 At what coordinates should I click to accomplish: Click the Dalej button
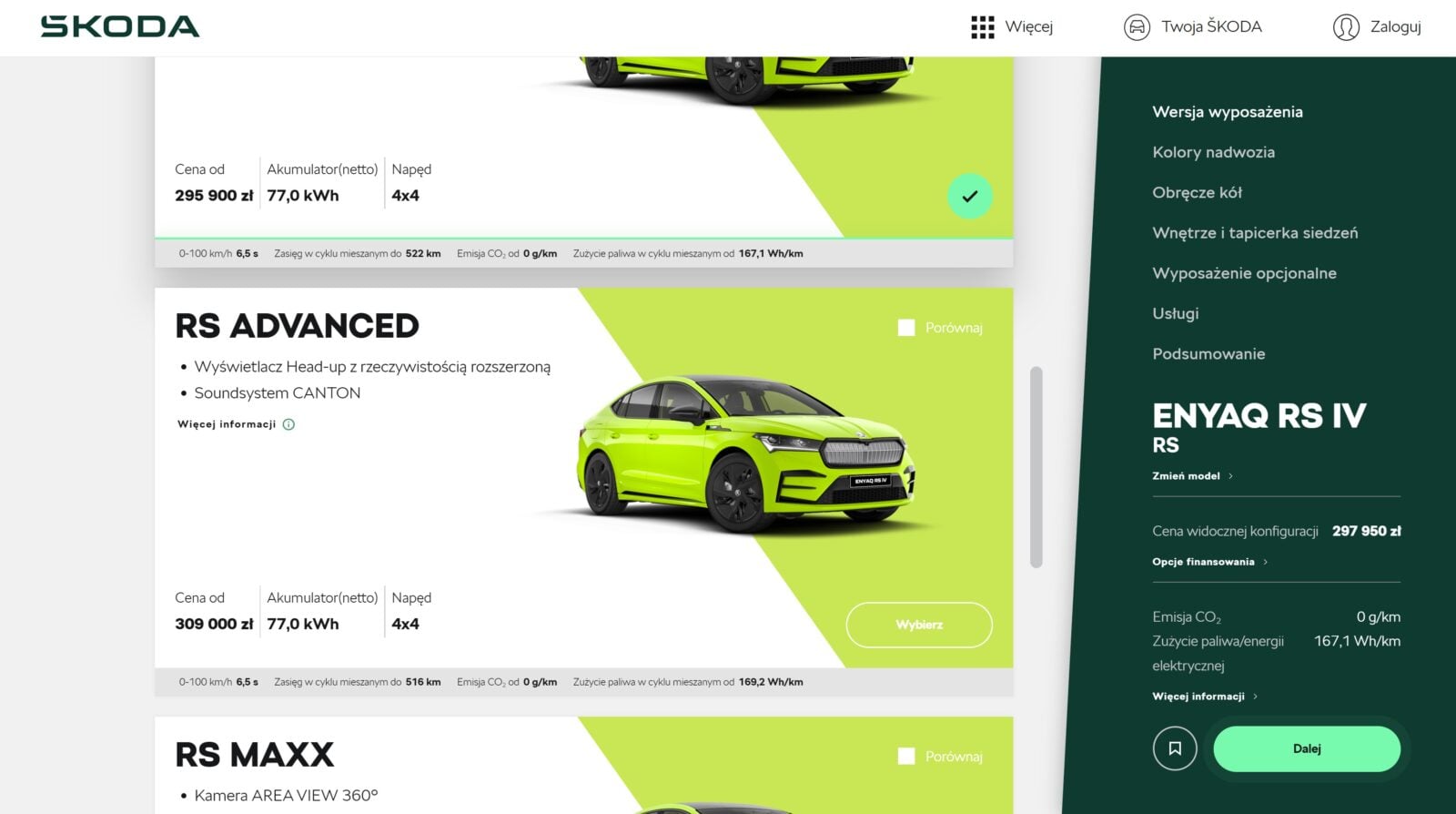point(1307,748)
